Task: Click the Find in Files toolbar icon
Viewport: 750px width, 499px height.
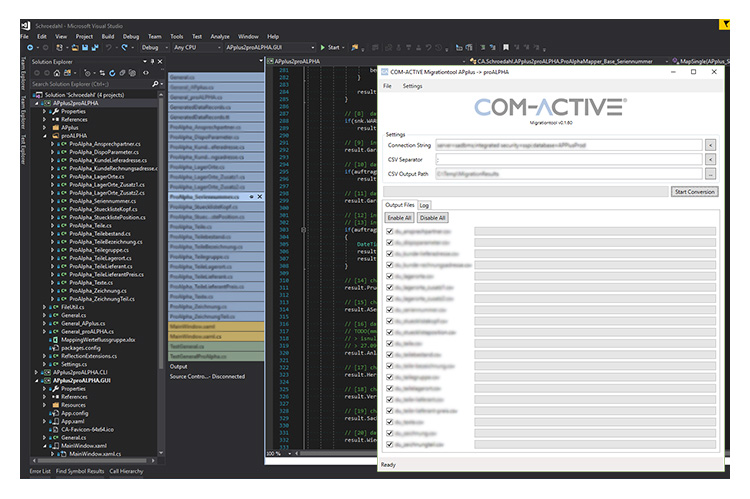Action: click(355, 47)
